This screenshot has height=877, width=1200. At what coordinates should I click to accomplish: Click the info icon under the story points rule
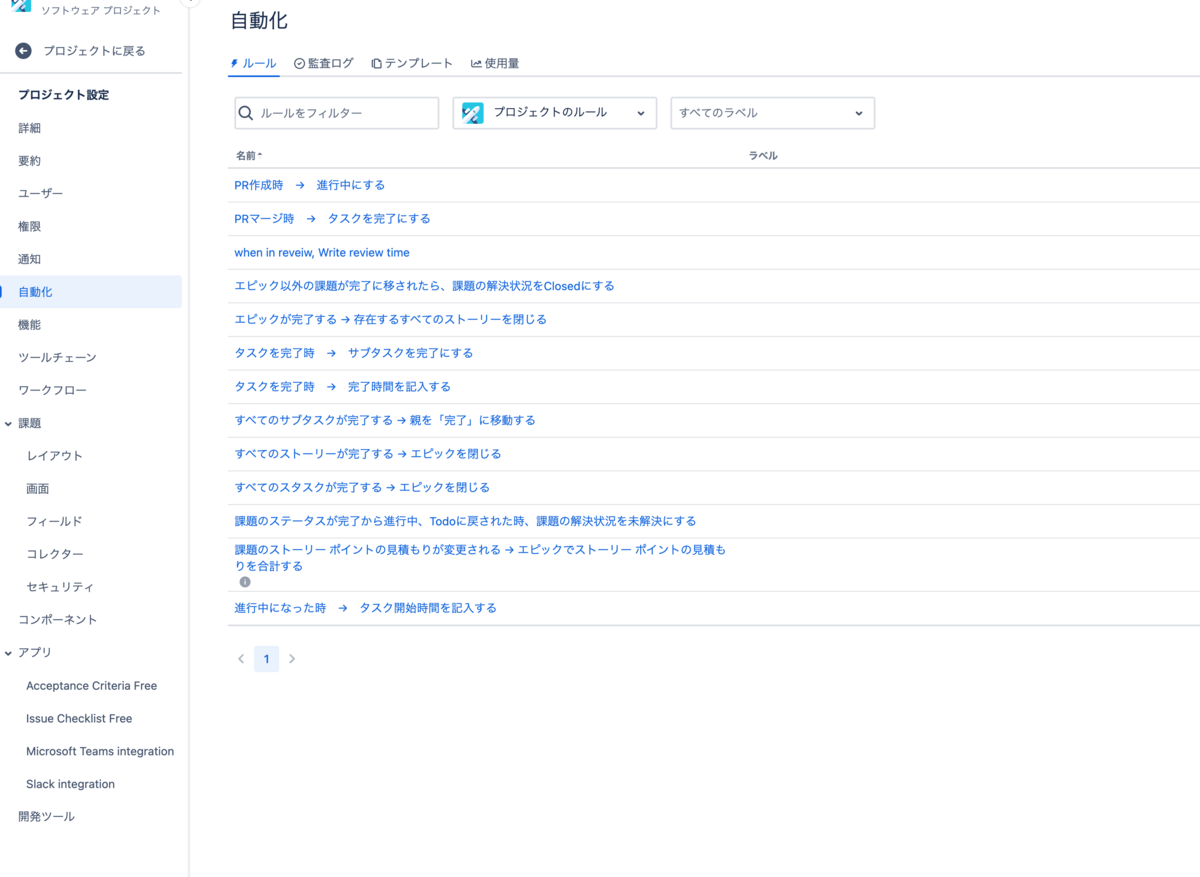(x=245, y=581)
